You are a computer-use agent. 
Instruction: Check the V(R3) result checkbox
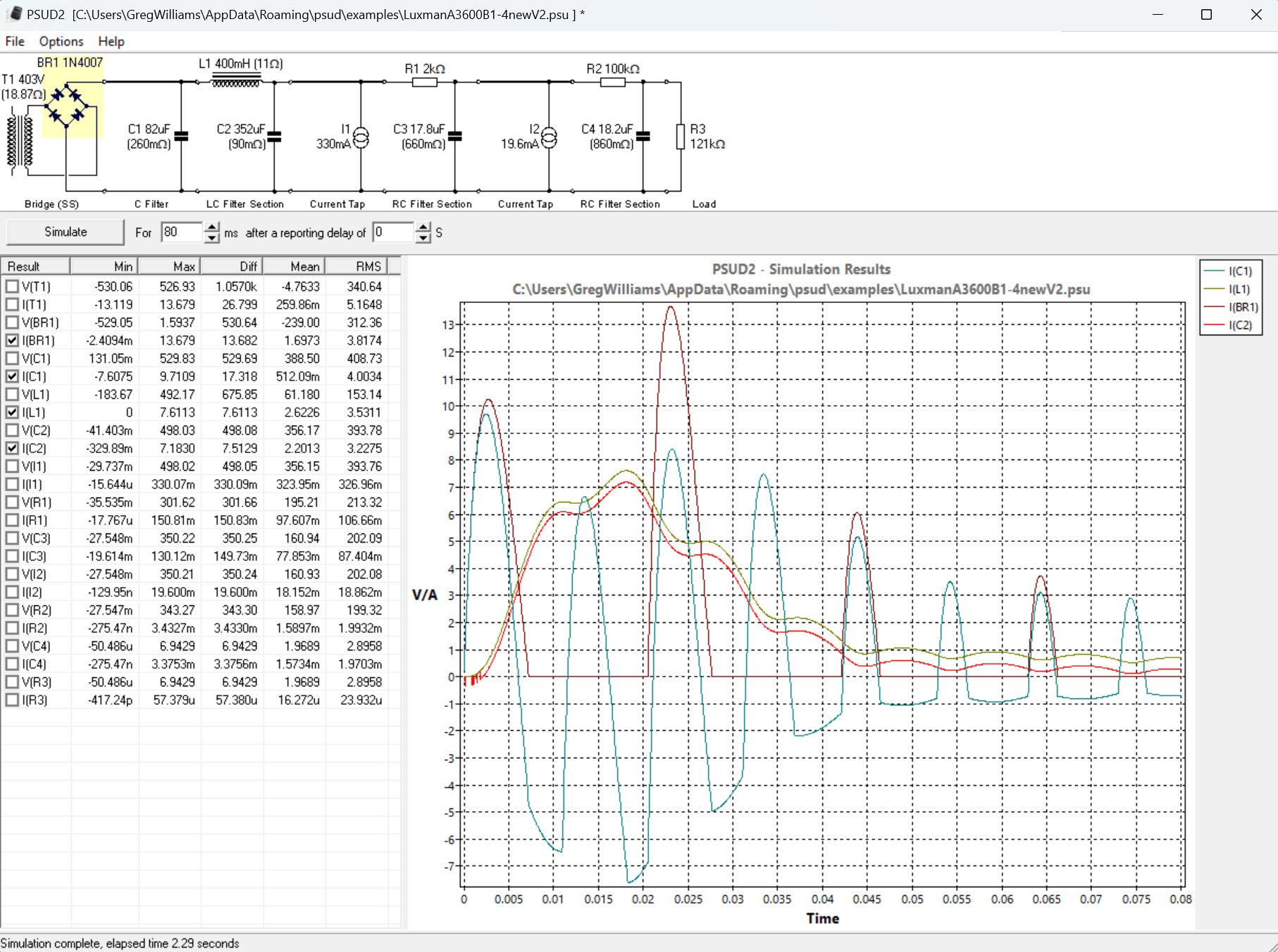12,682
